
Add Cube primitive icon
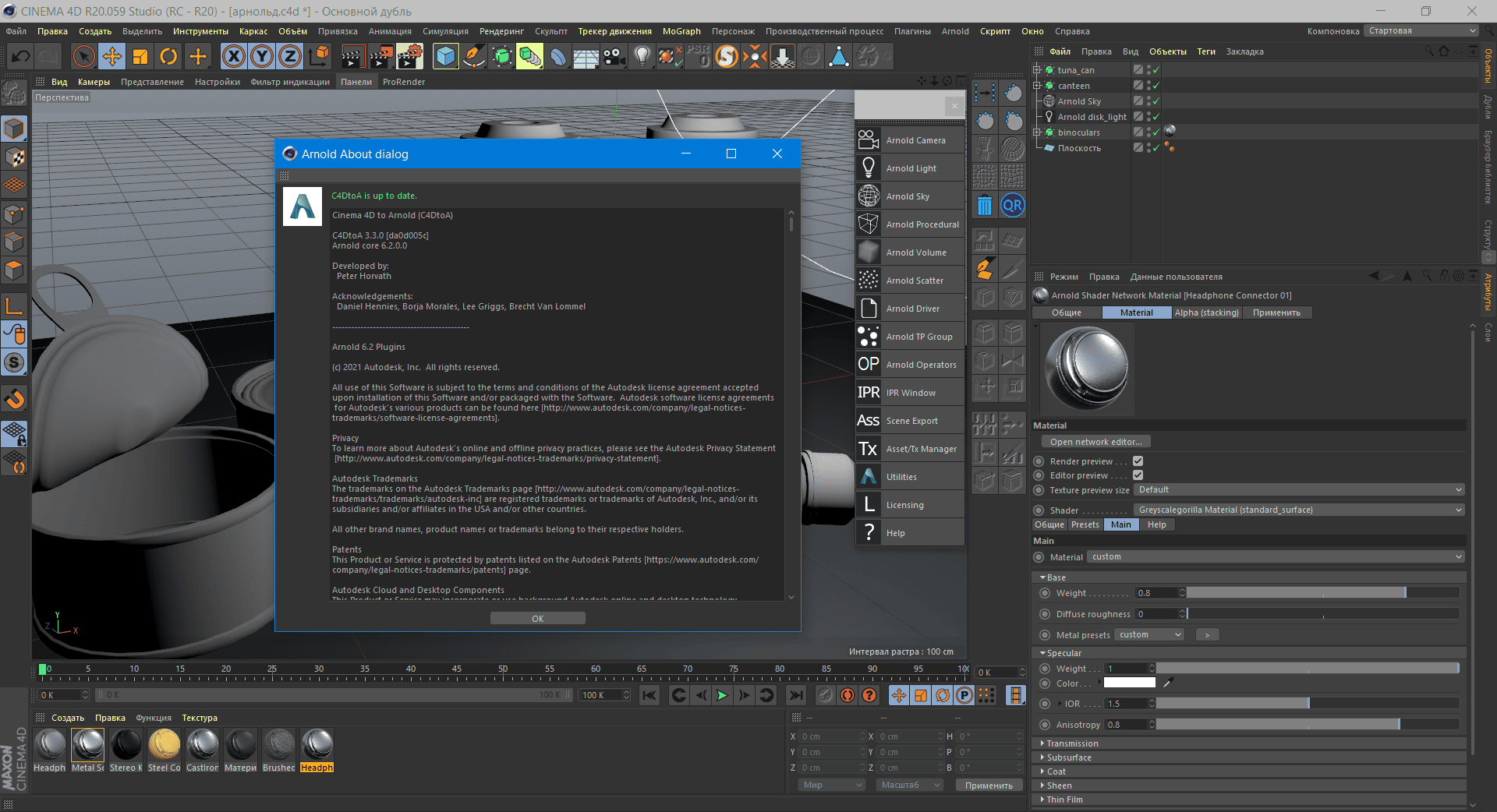tap(445, 56)
